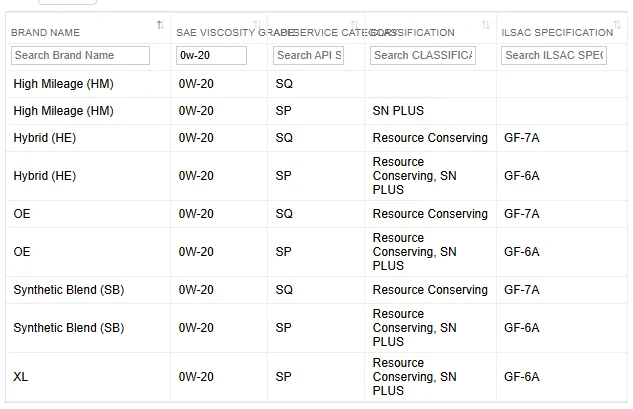Select the Hybrid (HE) GF-6A row
Image resolution: width=633 pixels, height=409 pixels.
click(316, 176)
